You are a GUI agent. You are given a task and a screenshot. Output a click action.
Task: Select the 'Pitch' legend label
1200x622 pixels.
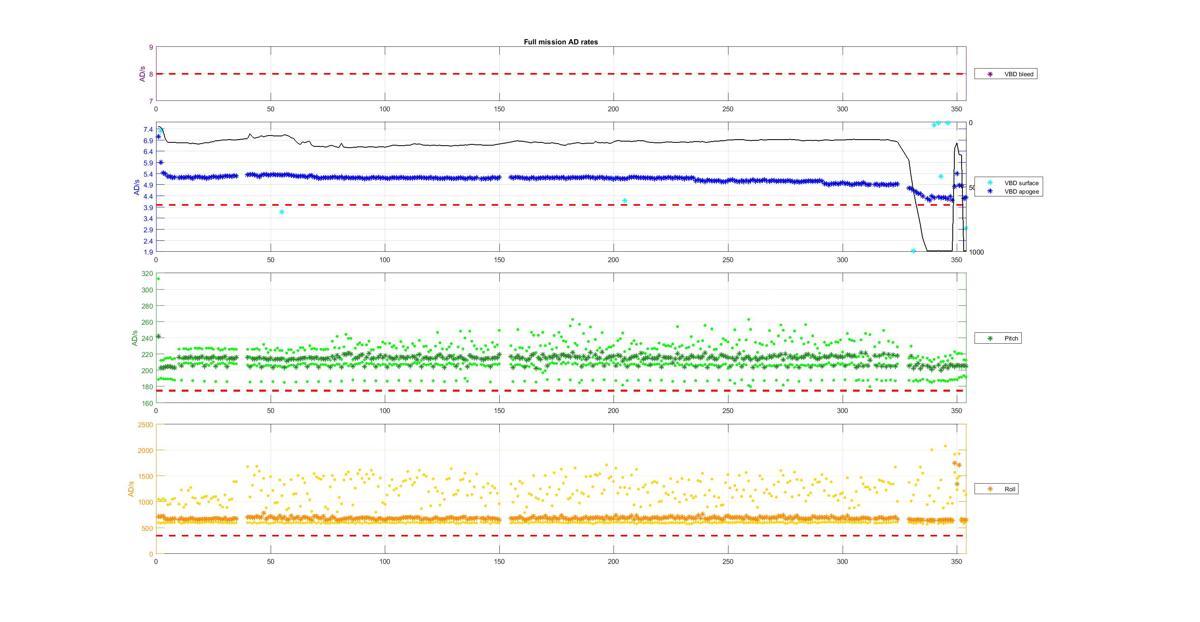pos(1010,338)
